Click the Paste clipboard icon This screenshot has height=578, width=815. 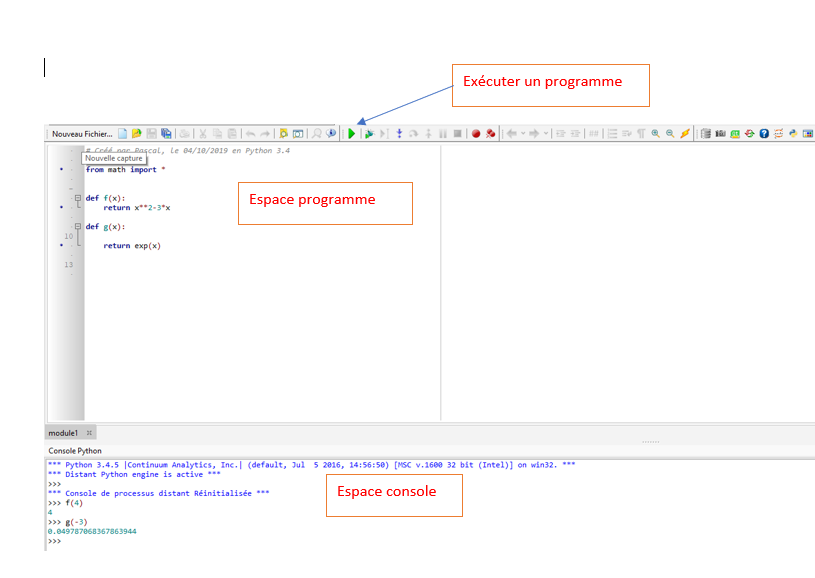[232, 134]
